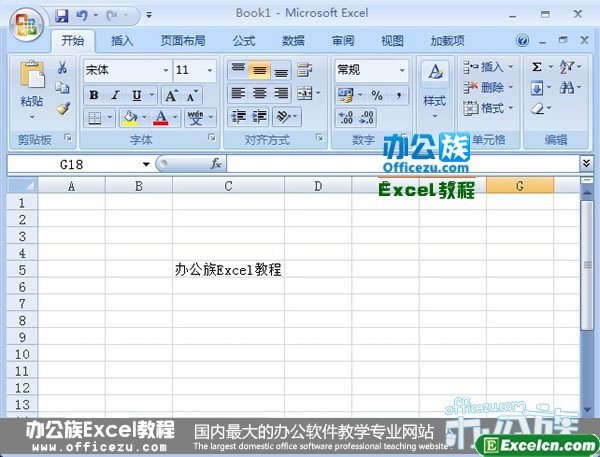Switch to the 页面布局 tab
This screenshot has height=457, width=600.
pos(183,41)
